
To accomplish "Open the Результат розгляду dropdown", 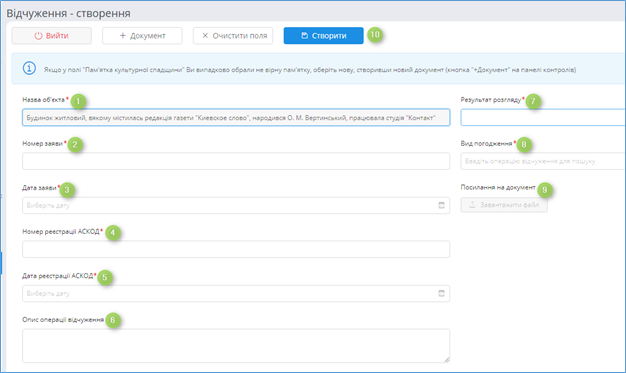I will point(543,117).
